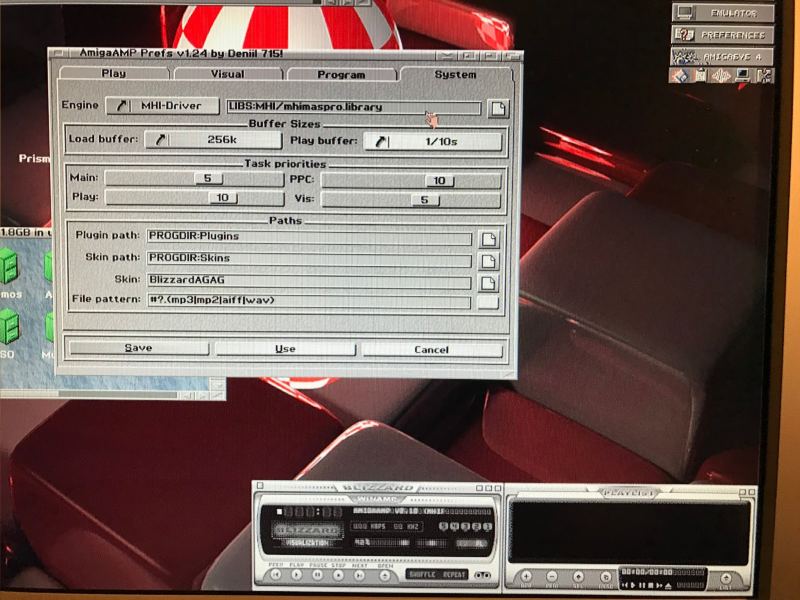
Task: Click Previous track in the player
Action: (276, 575)
